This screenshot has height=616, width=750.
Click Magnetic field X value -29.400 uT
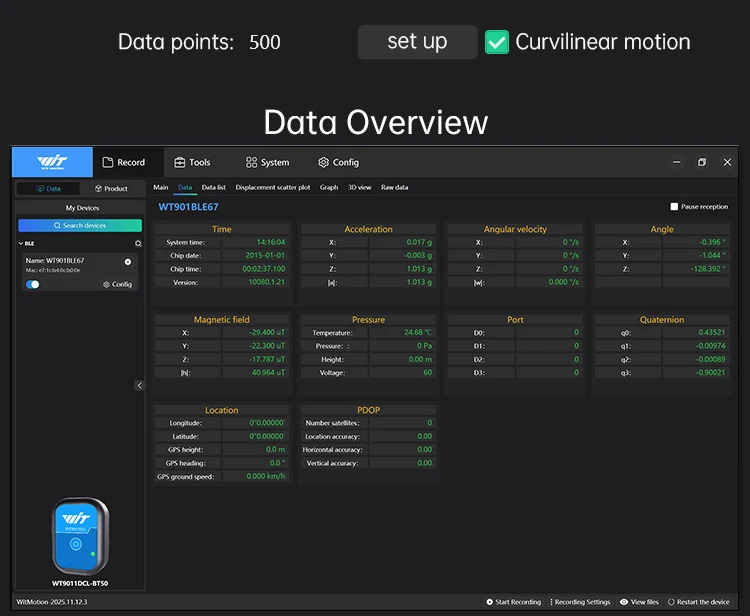267,332
